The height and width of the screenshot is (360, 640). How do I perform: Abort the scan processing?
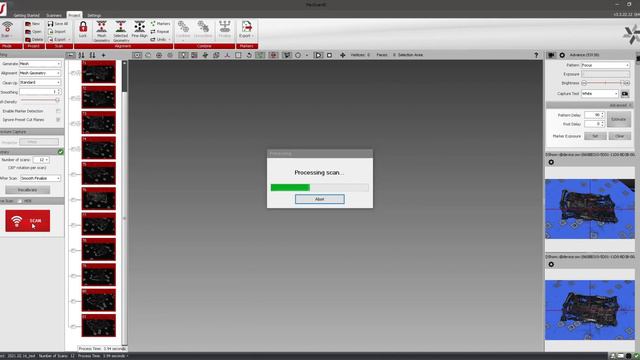click(320, 199)
